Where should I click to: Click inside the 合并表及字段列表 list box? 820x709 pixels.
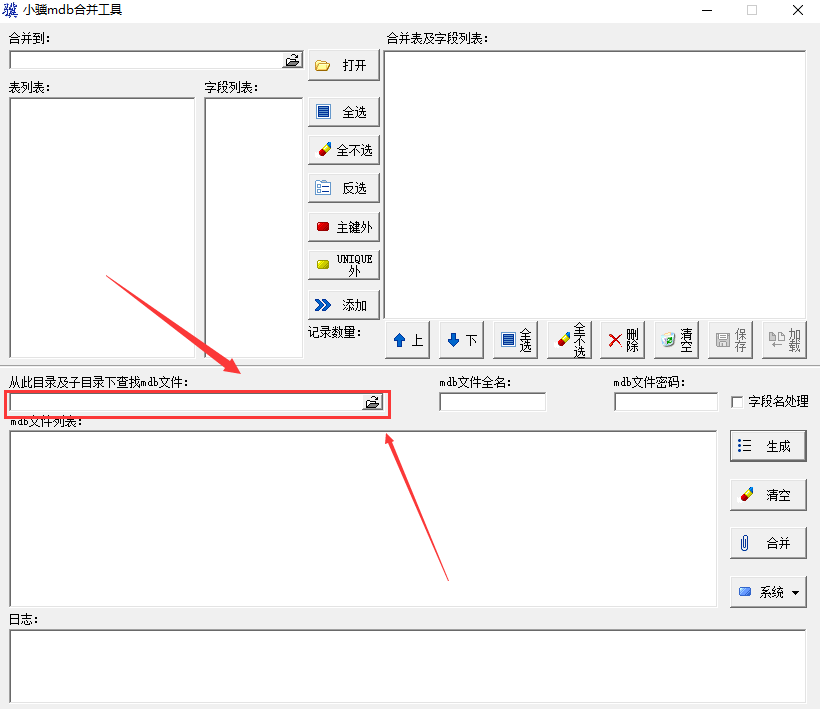pos(595,185)
